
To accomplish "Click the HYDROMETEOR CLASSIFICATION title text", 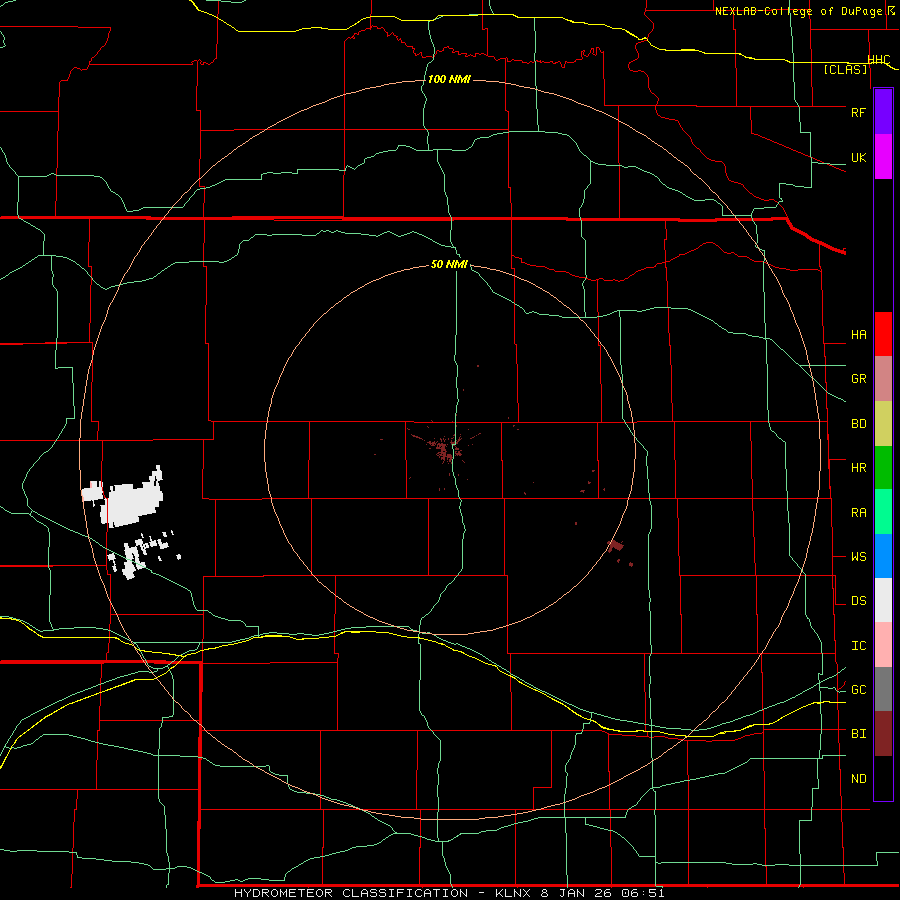I will (x=351, y=893).
